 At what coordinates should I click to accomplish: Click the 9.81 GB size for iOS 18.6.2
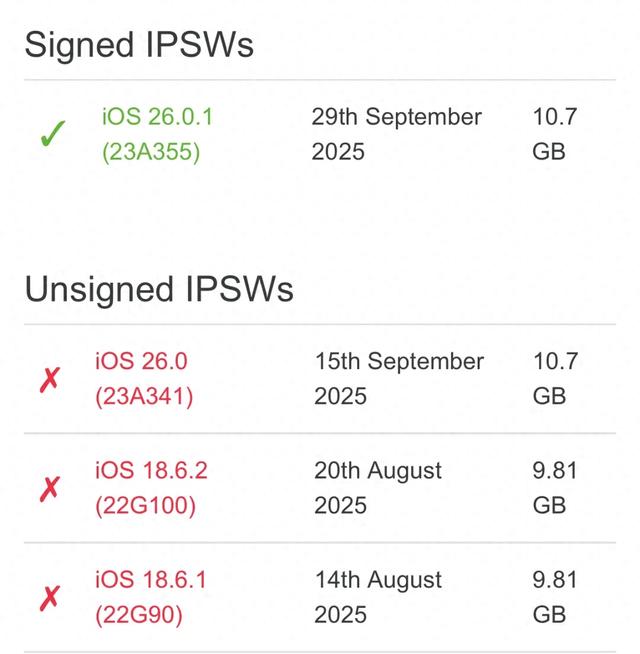(555, 488)
